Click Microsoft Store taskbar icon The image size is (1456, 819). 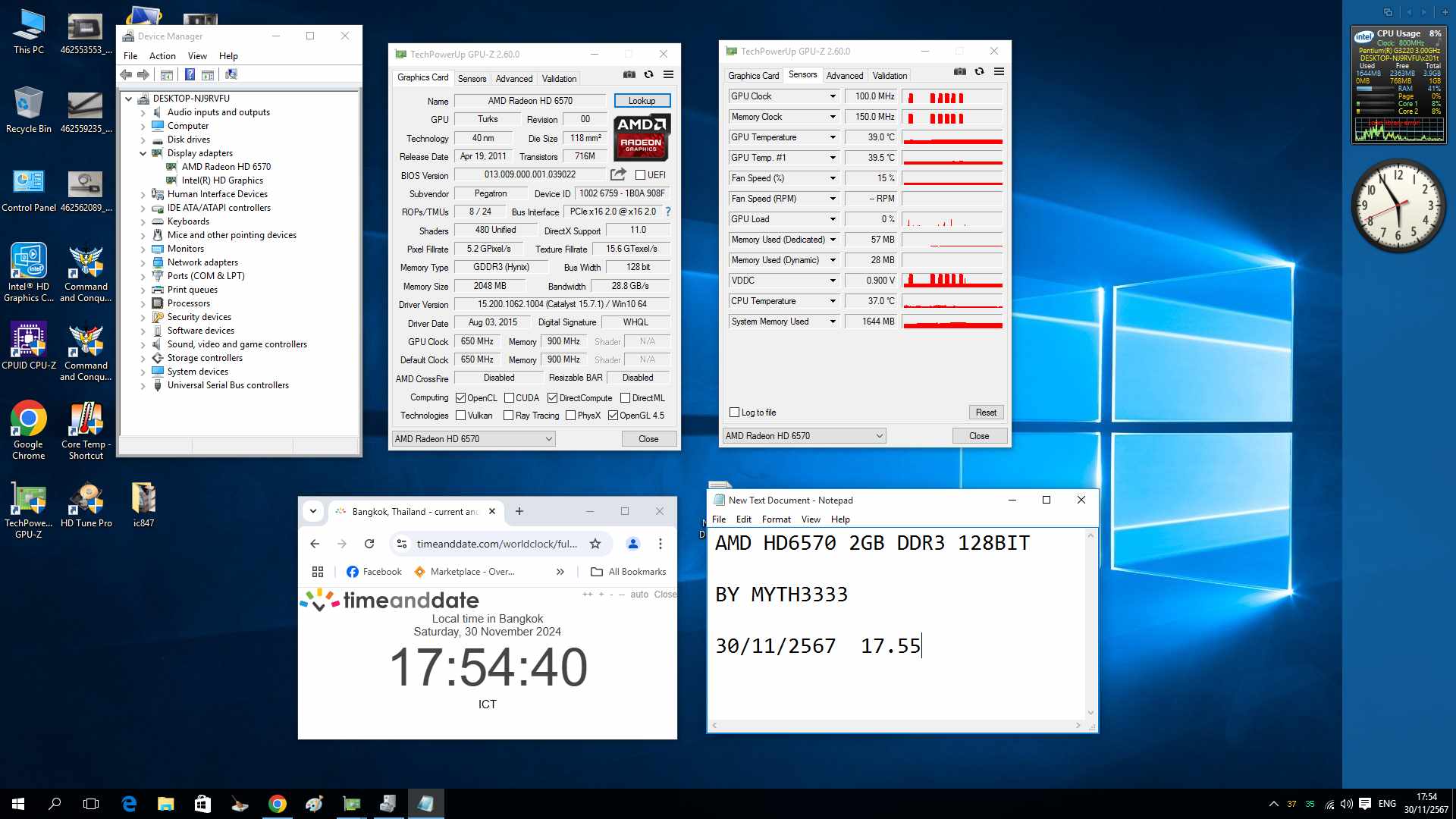202,804
